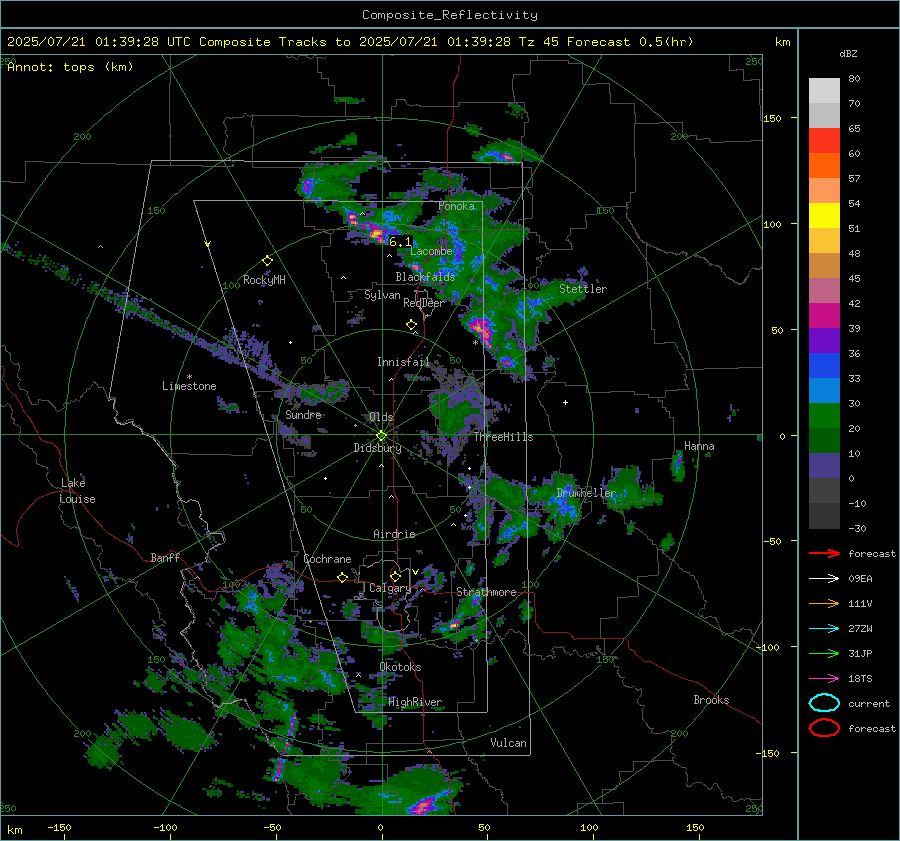
Task: Click the asterisk marker above Limestone
Action: (189, 377)
